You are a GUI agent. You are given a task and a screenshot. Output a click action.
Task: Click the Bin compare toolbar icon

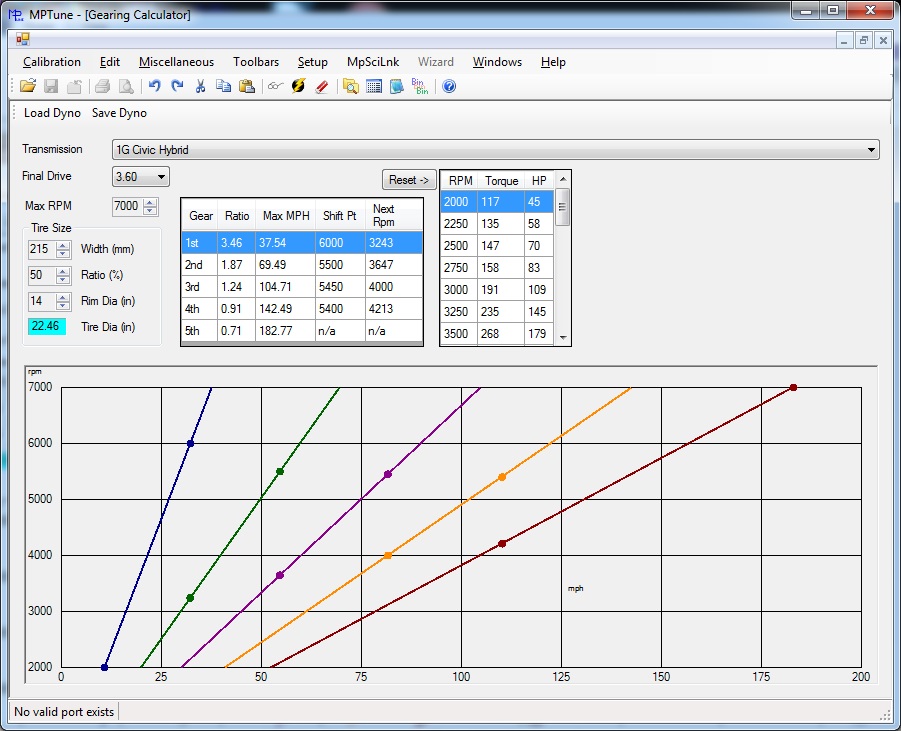(x=420, y=86)
